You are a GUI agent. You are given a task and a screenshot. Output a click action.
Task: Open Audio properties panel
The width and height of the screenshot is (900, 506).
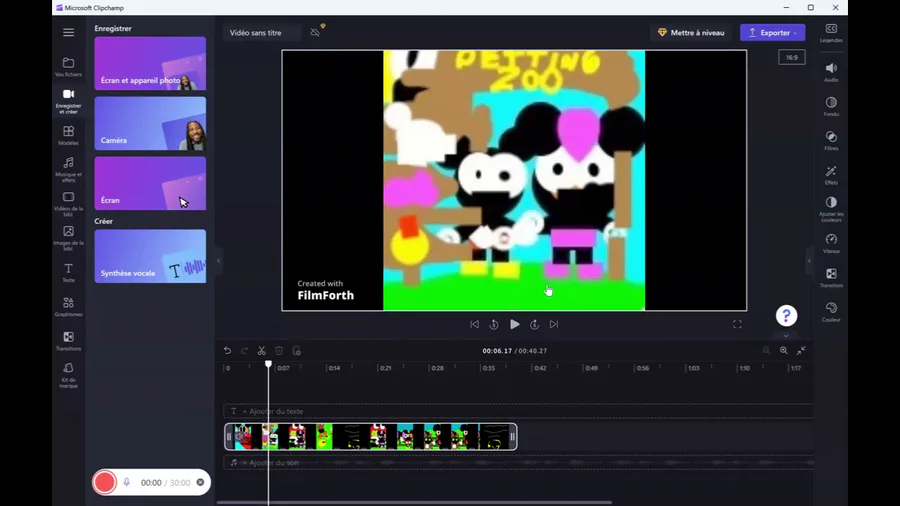831,72
